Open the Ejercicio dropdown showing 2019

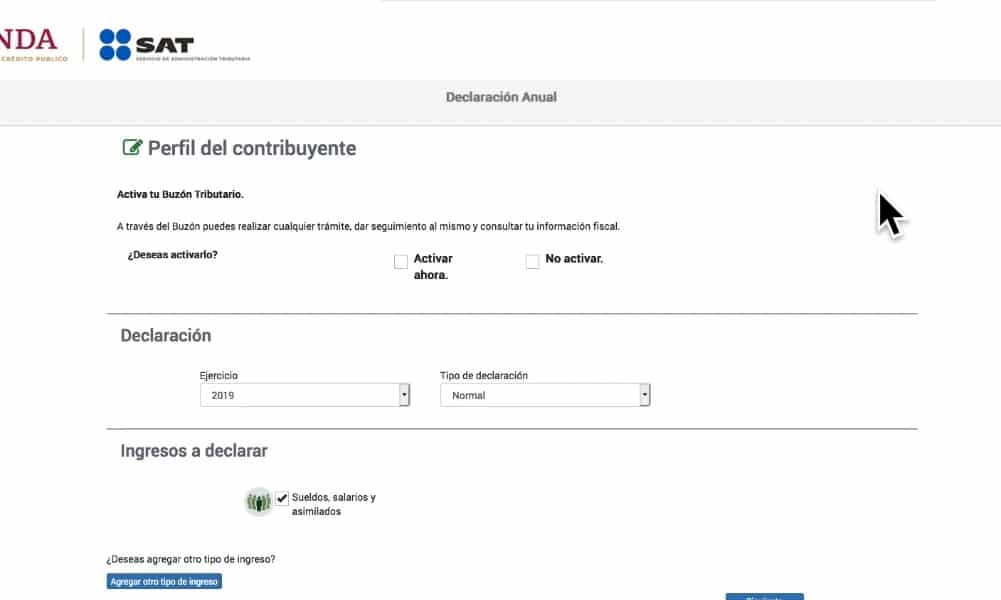[x=305, y=395]
